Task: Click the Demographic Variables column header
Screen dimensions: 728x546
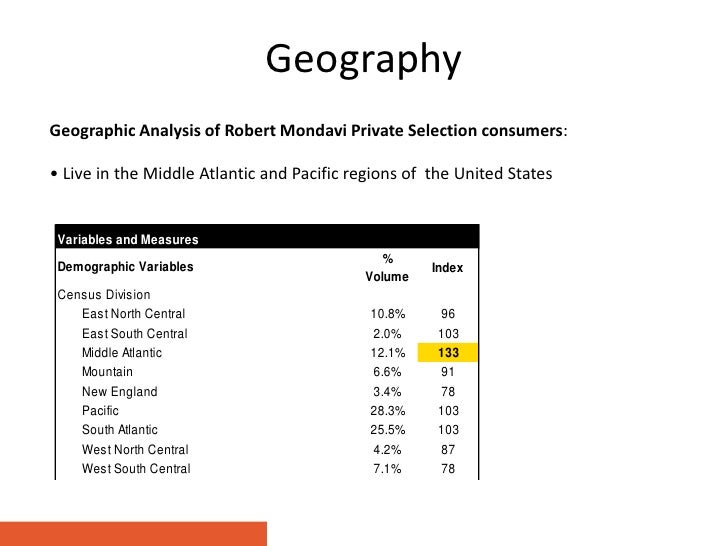Action: (x=125, y=267)
